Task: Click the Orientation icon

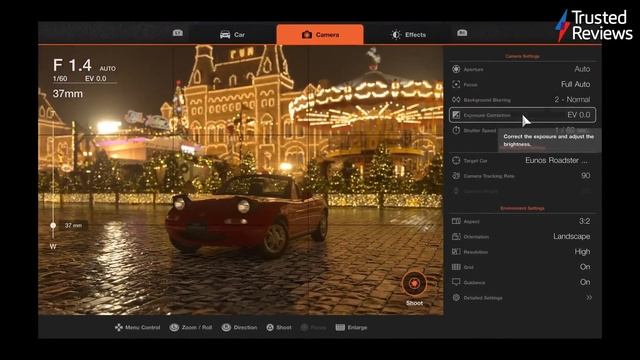Action: [x=456, y=236]
